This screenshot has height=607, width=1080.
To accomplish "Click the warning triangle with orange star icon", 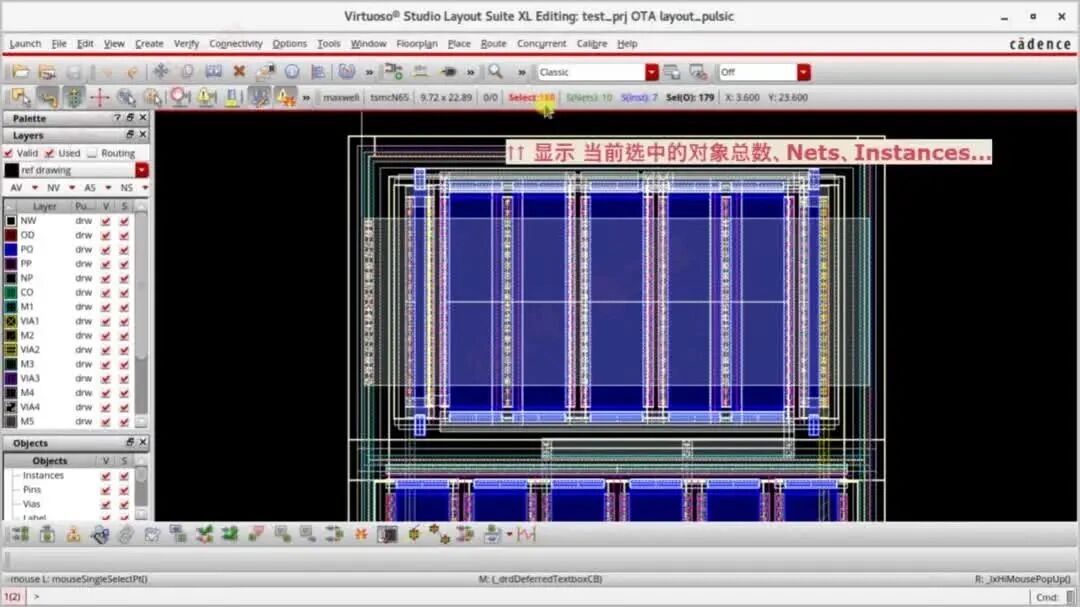I will click(286, 97).
